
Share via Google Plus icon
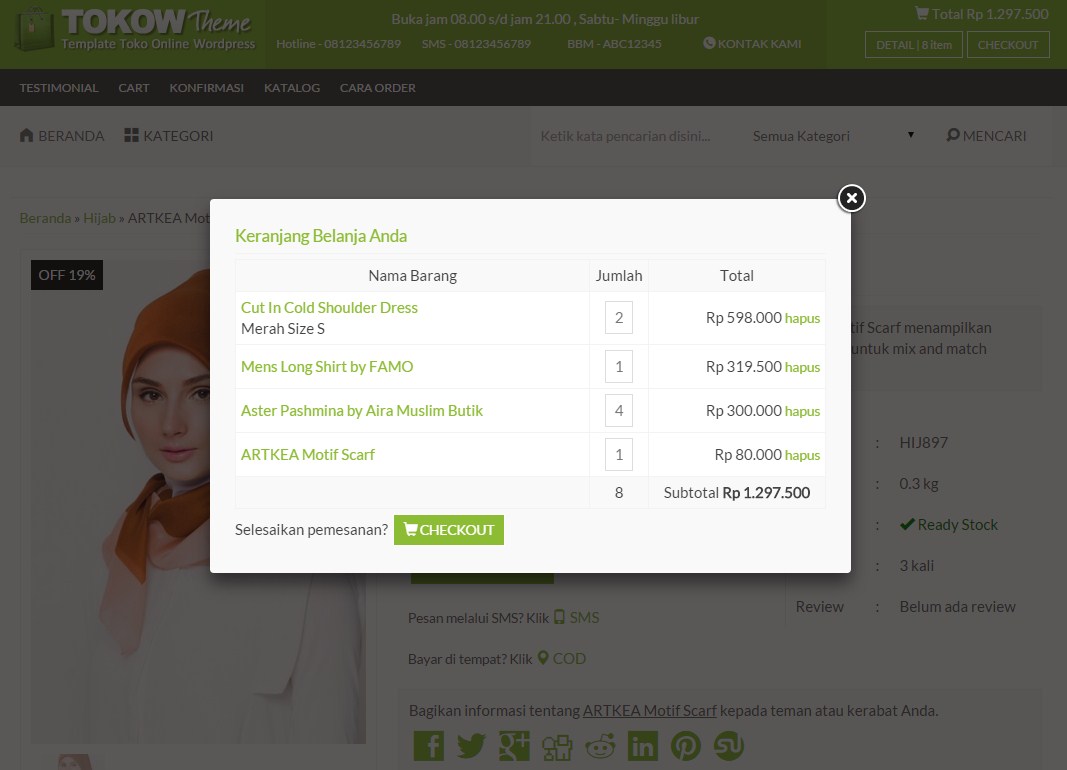tap(514, 746)
